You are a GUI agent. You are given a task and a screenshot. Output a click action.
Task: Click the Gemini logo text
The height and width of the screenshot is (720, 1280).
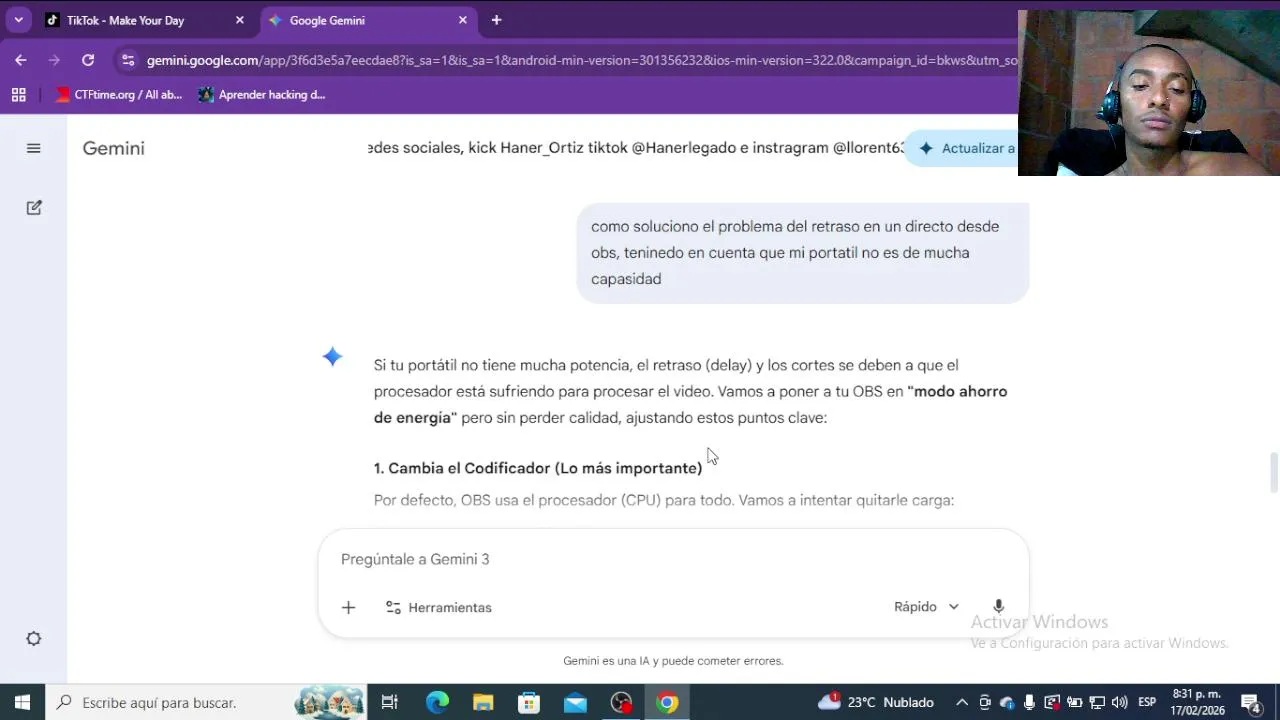tap(113, 148)
